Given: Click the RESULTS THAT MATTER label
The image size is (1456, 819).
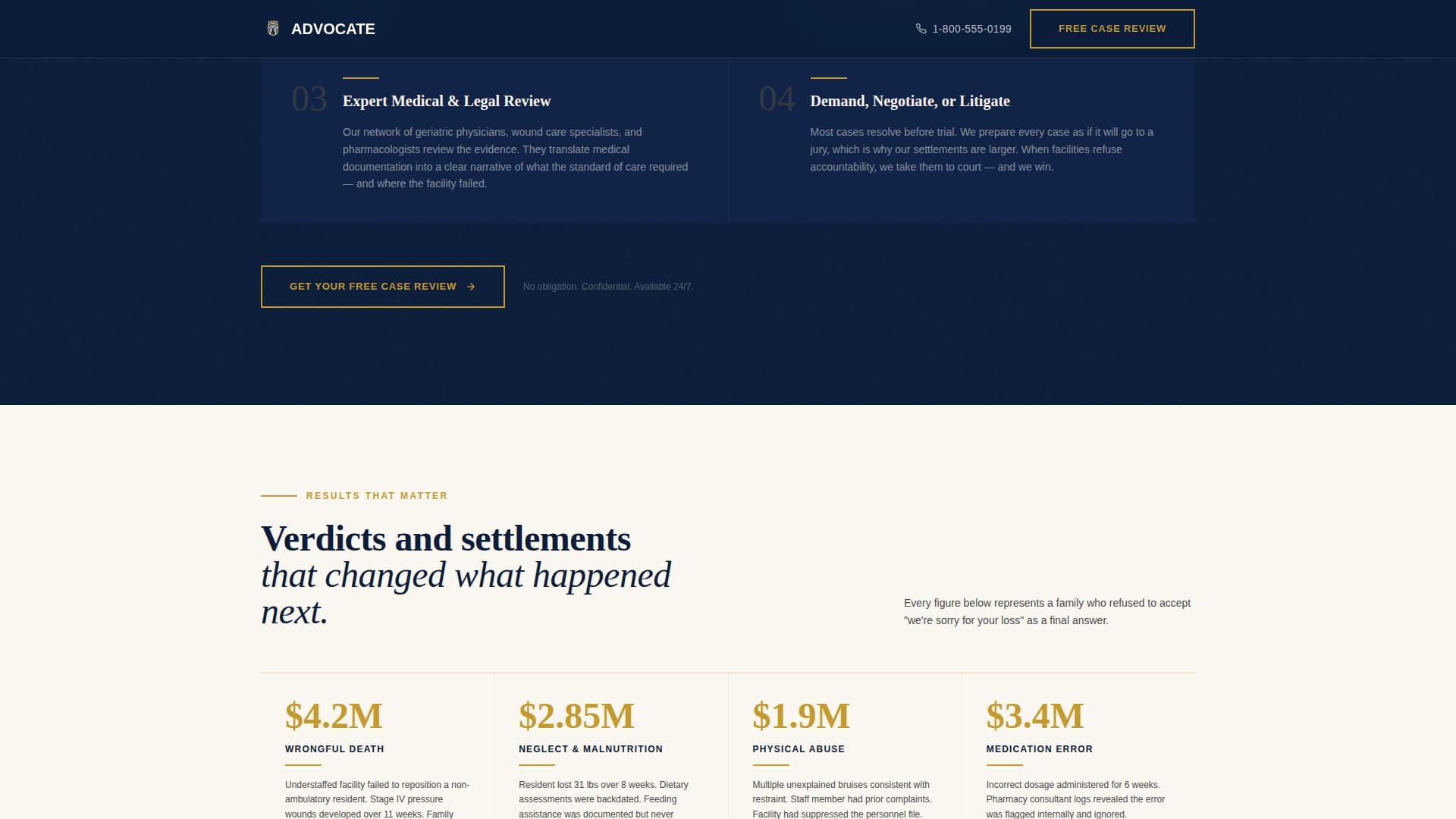Looking at the screenshot, I should [375, 496].
